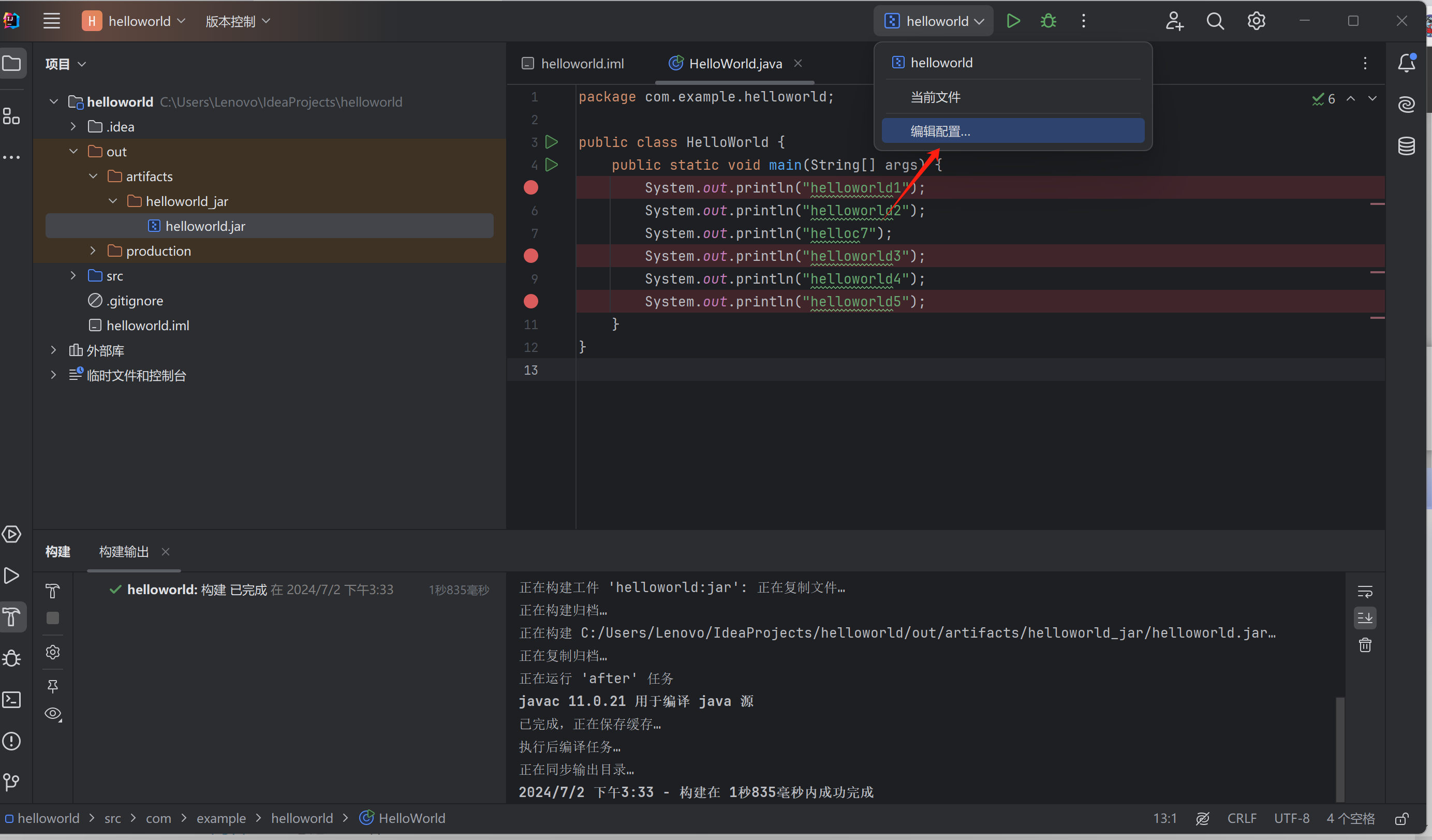Click the green Run button in toolbar

(1013, 21)
